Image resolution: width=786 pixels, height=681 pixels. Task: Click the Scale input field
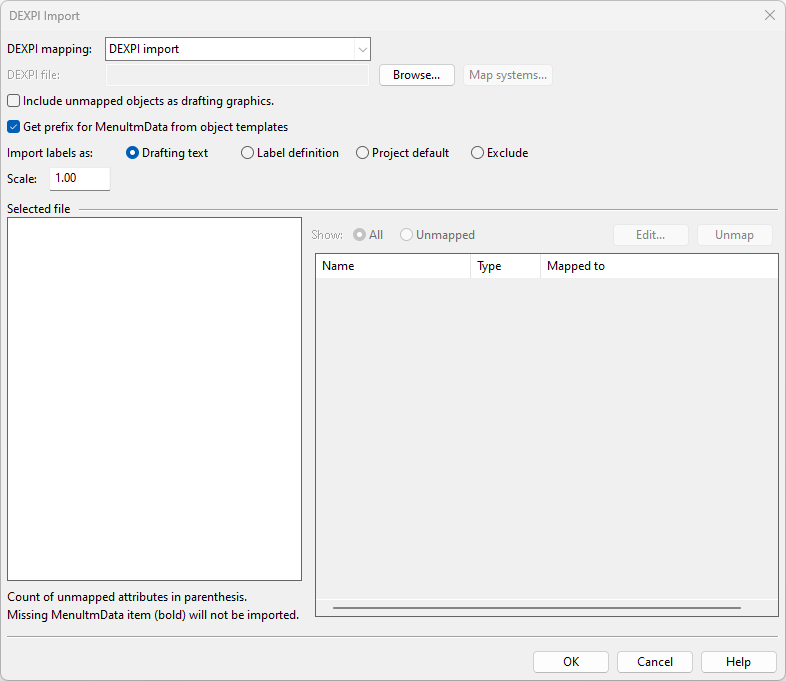(x=79, y=178)
